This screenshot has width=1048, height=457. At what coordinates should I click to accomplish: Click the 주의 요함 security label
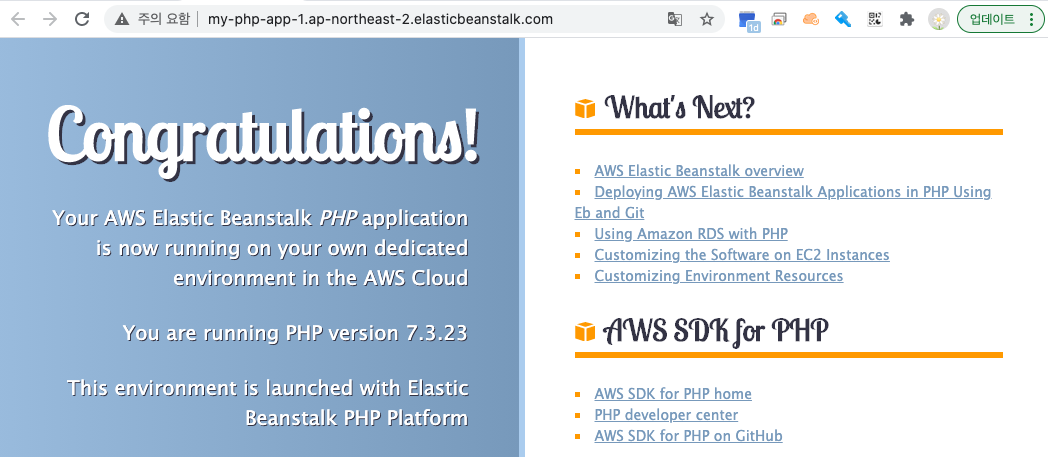tap(163, 19)
